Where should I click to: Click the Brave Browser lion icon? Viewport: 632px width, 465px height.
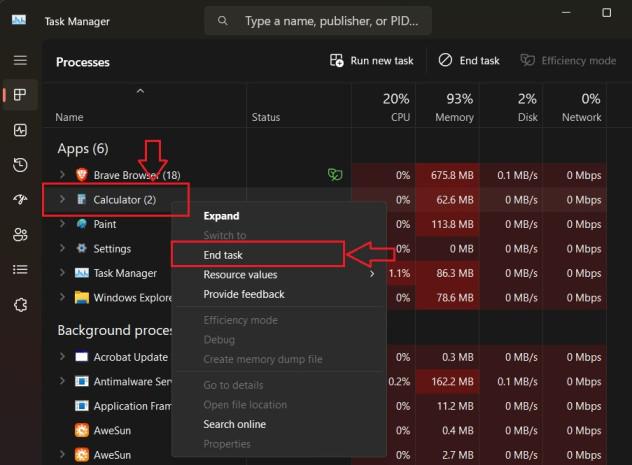point(82,175)
